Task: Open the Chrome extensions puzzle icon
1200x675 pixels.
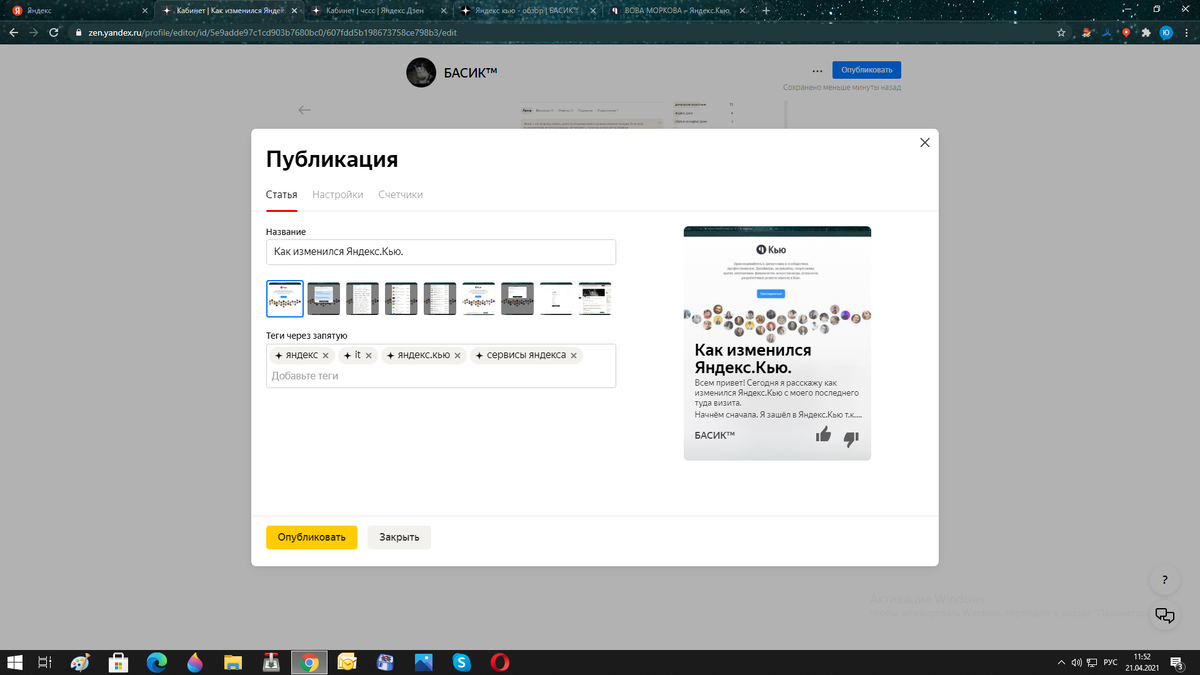Action: tap(1146, 32)
